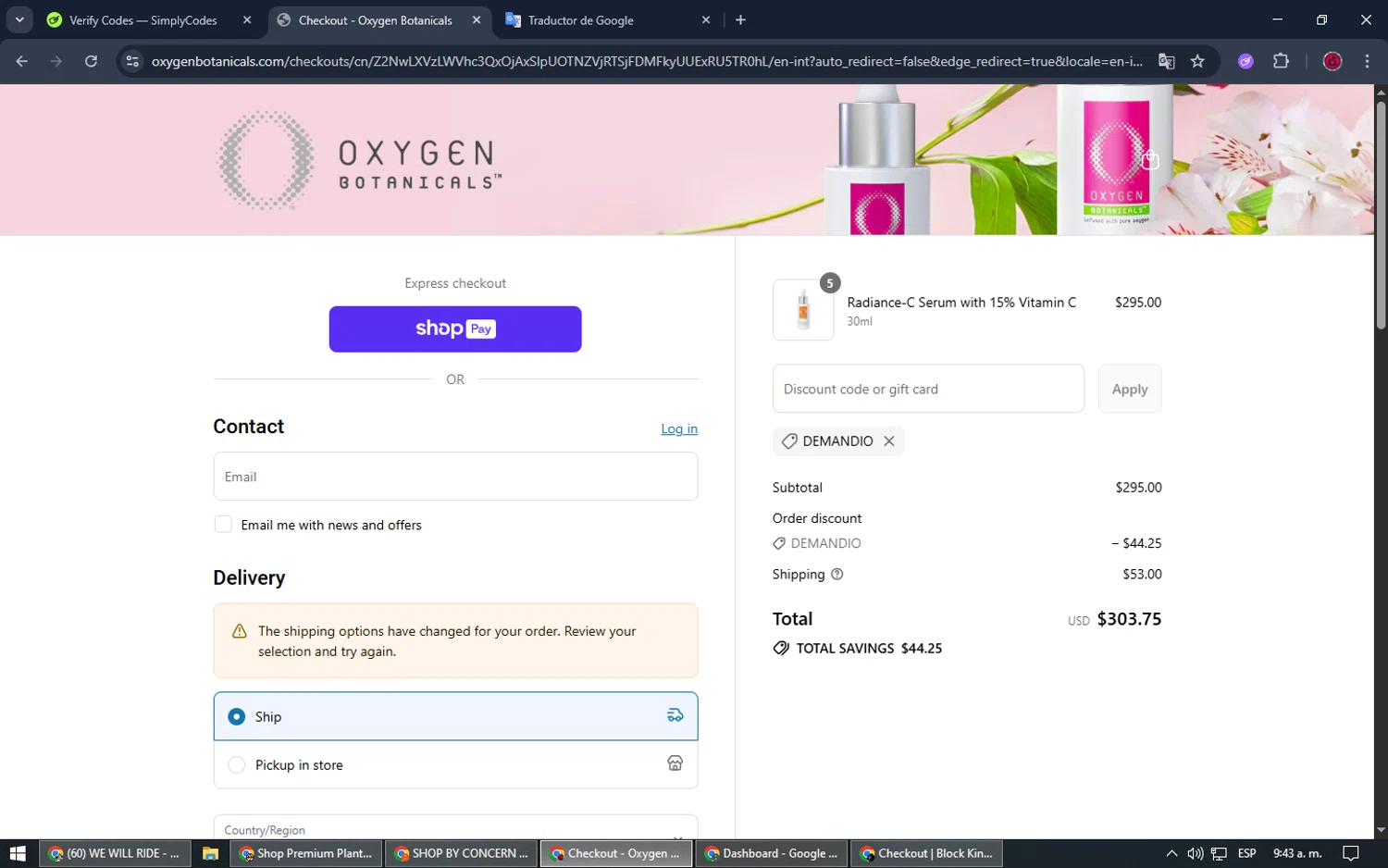Click the Oxygen Botanicals logo
The width and height of the screenshot is (1388, 868).
(359, 160)
